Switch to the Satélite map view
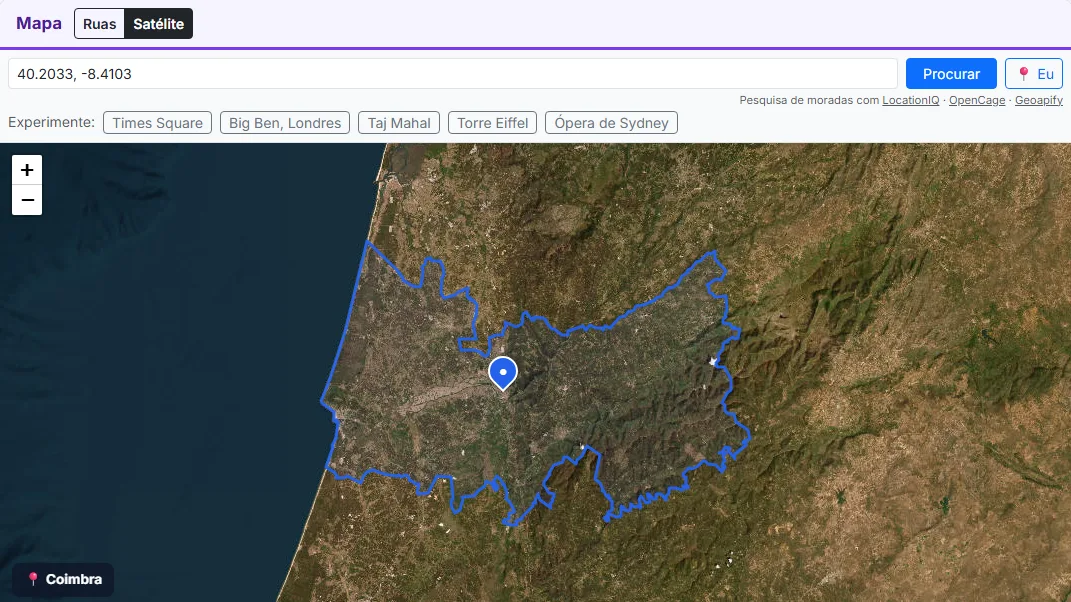 [x=158, y=24]
